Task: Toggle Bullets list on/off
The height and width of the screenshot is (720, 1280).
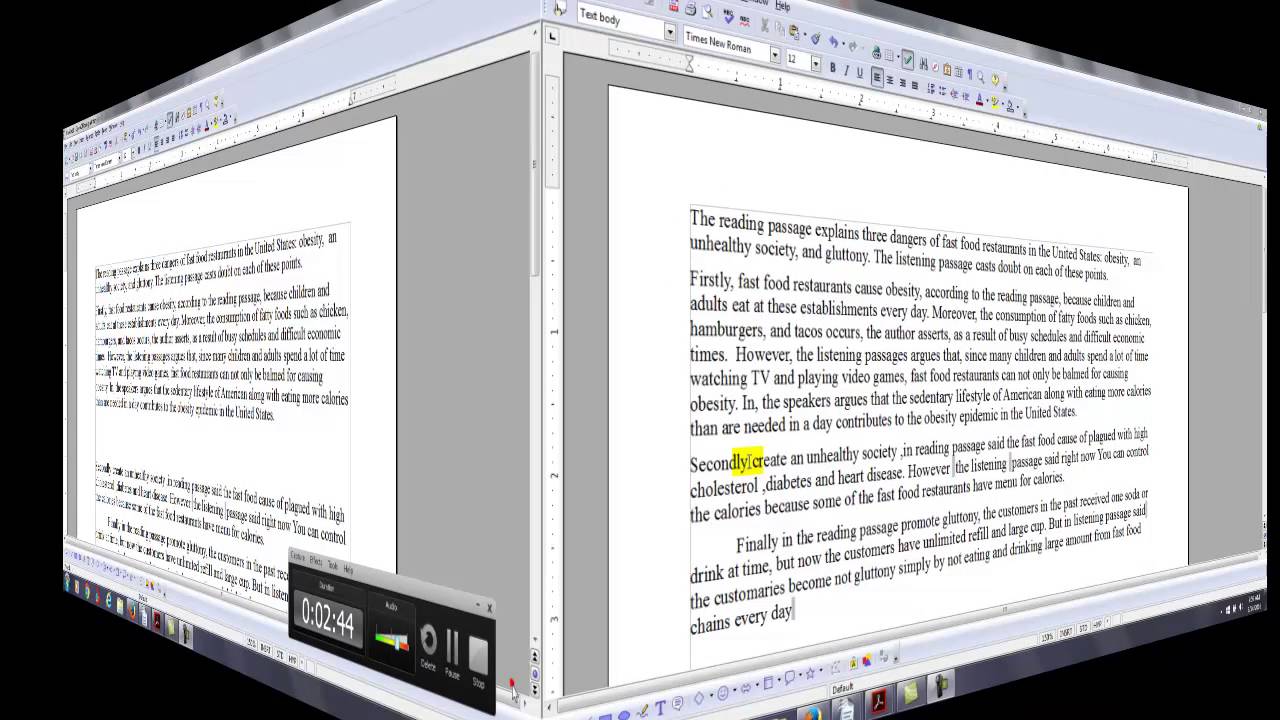Action: 942,92
